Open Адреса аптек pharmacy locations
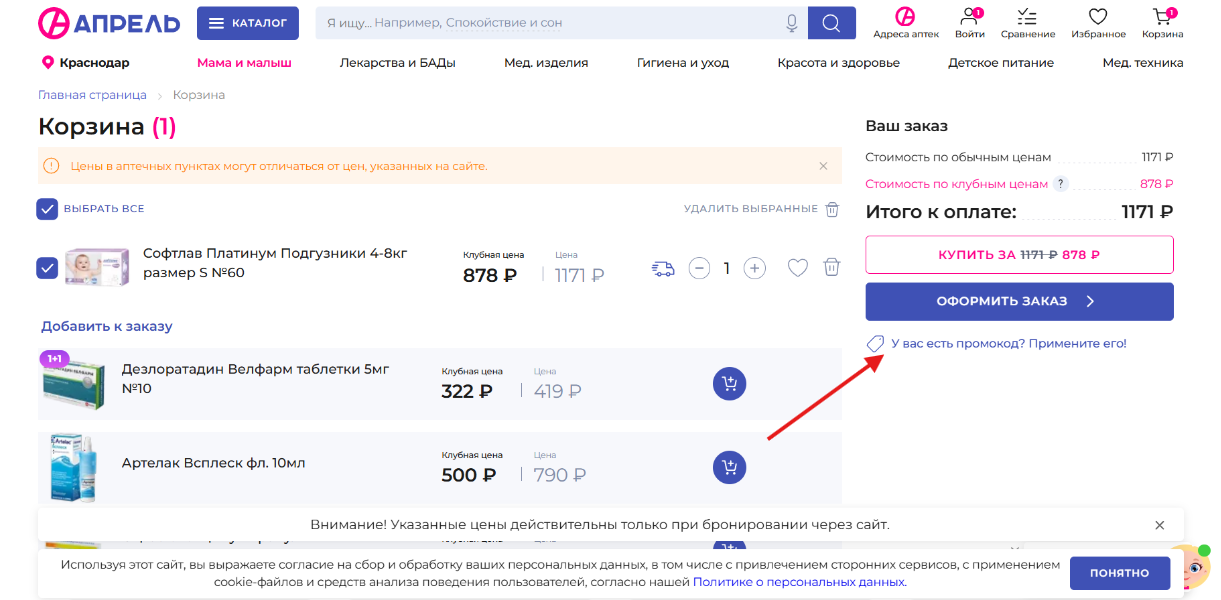Image resolution: width=1221 pixels, height=600 pixels. pos(906,23)
